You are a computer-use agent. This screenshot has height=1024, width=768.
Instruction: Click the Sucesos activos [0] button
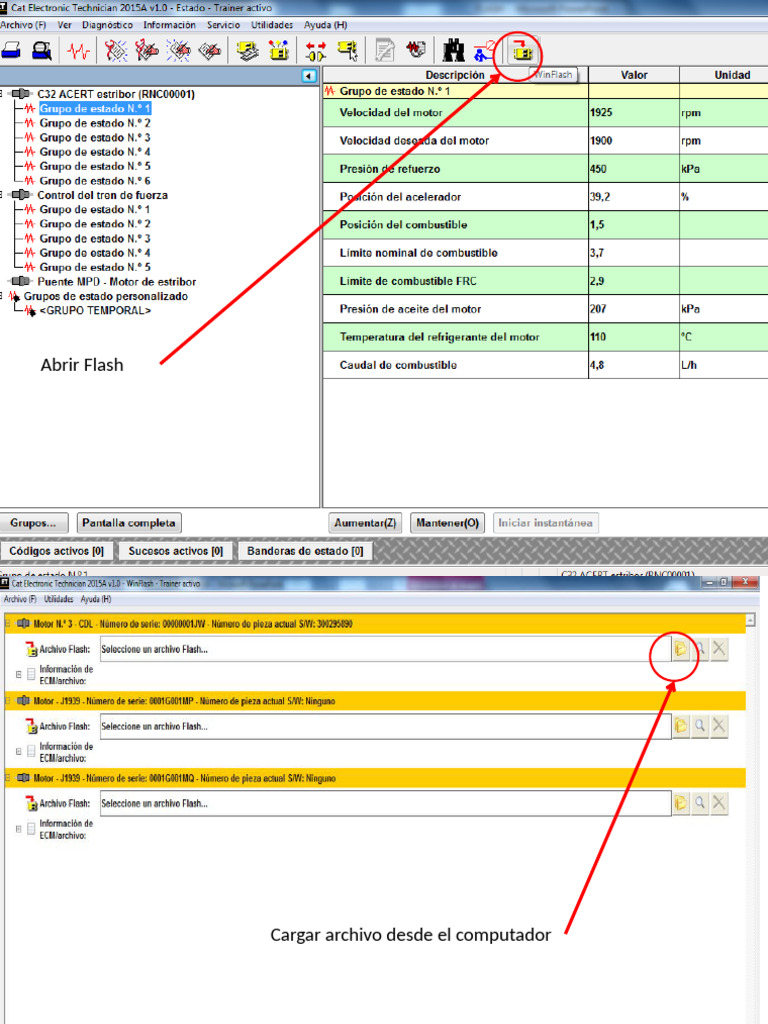(x=176, y=551)
